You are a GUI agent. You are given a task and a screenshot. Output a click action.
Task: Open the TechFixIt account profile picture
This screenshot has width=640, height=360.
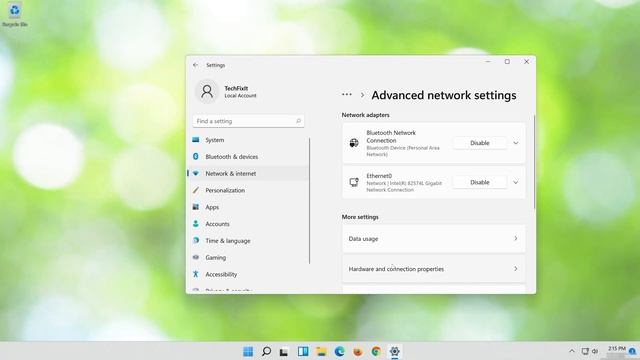(x=207, y=91)
